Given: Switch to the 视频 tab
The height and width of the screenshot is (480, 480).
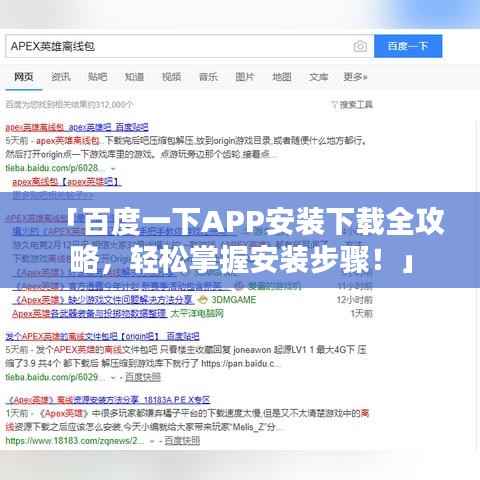Looking at the screenshot, I should point(171,77).
